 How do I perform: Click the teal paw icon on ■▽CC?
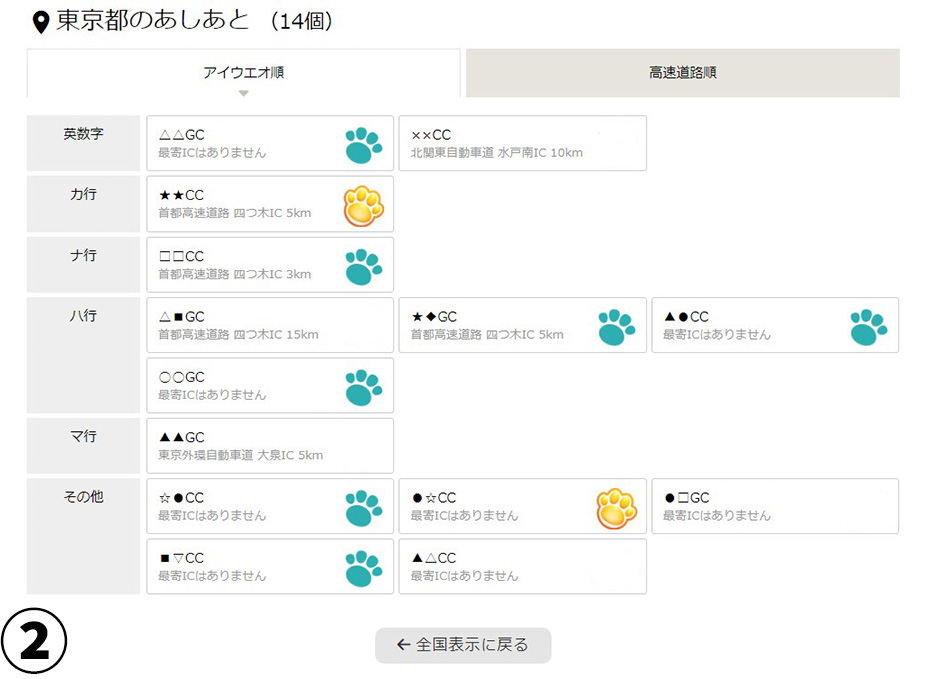[x=363, y=568]
